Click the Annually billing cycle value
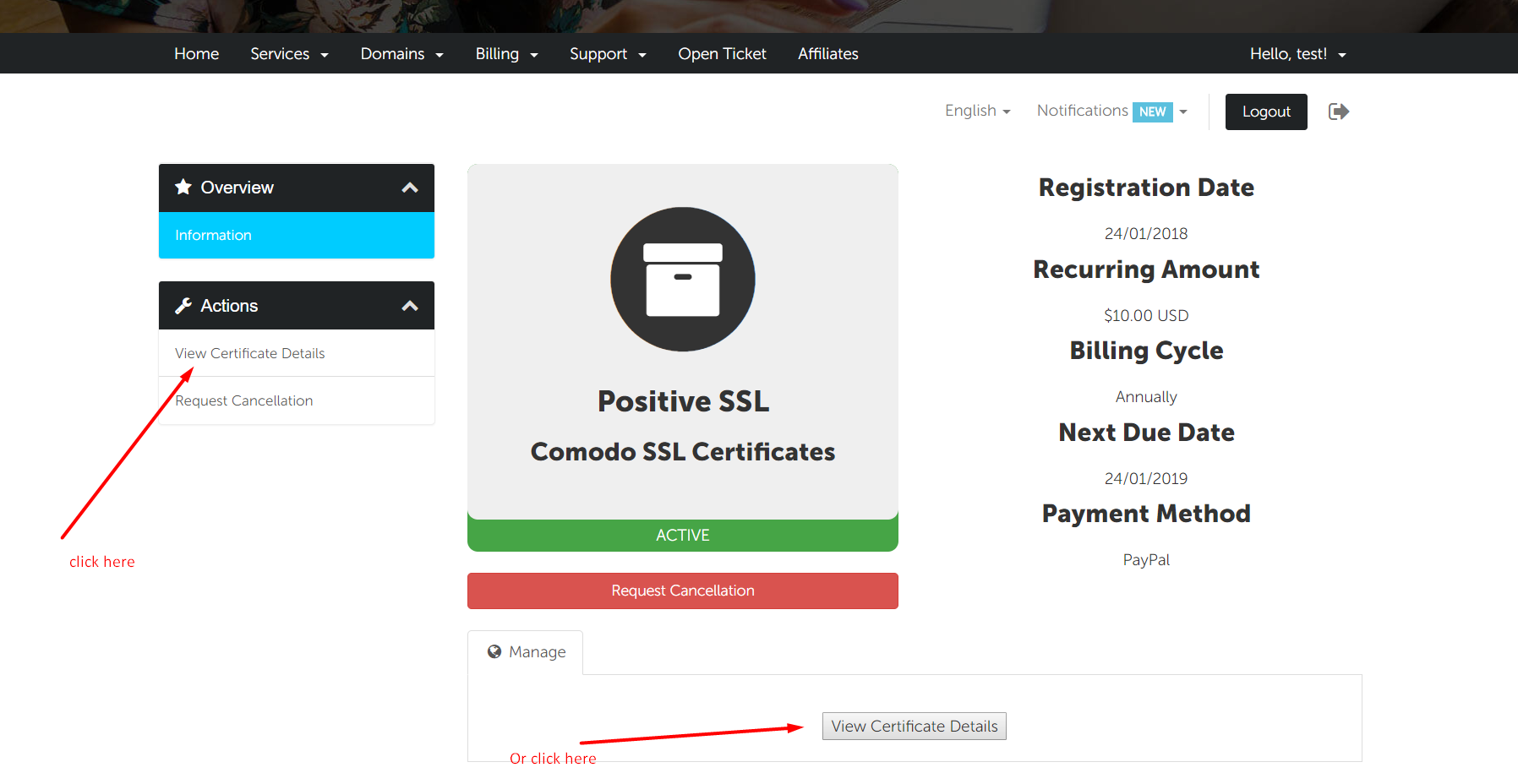 pos(1146,397)
